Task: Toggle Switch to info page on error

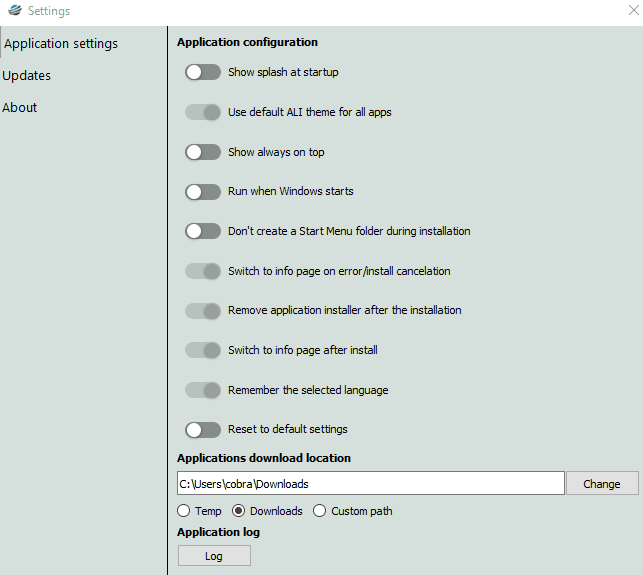Action: click(x=203, y=271)
